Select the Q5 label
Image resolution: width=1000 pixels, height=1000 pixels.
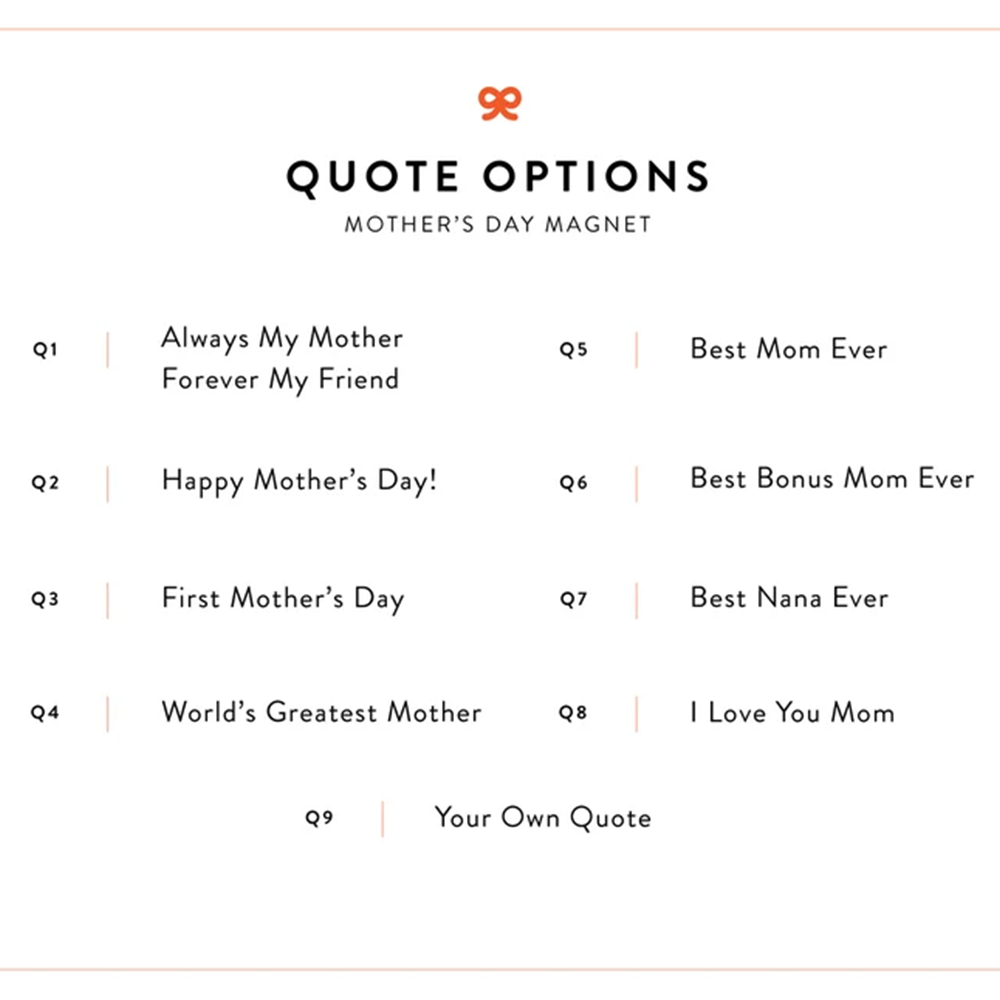pos(573,349)
